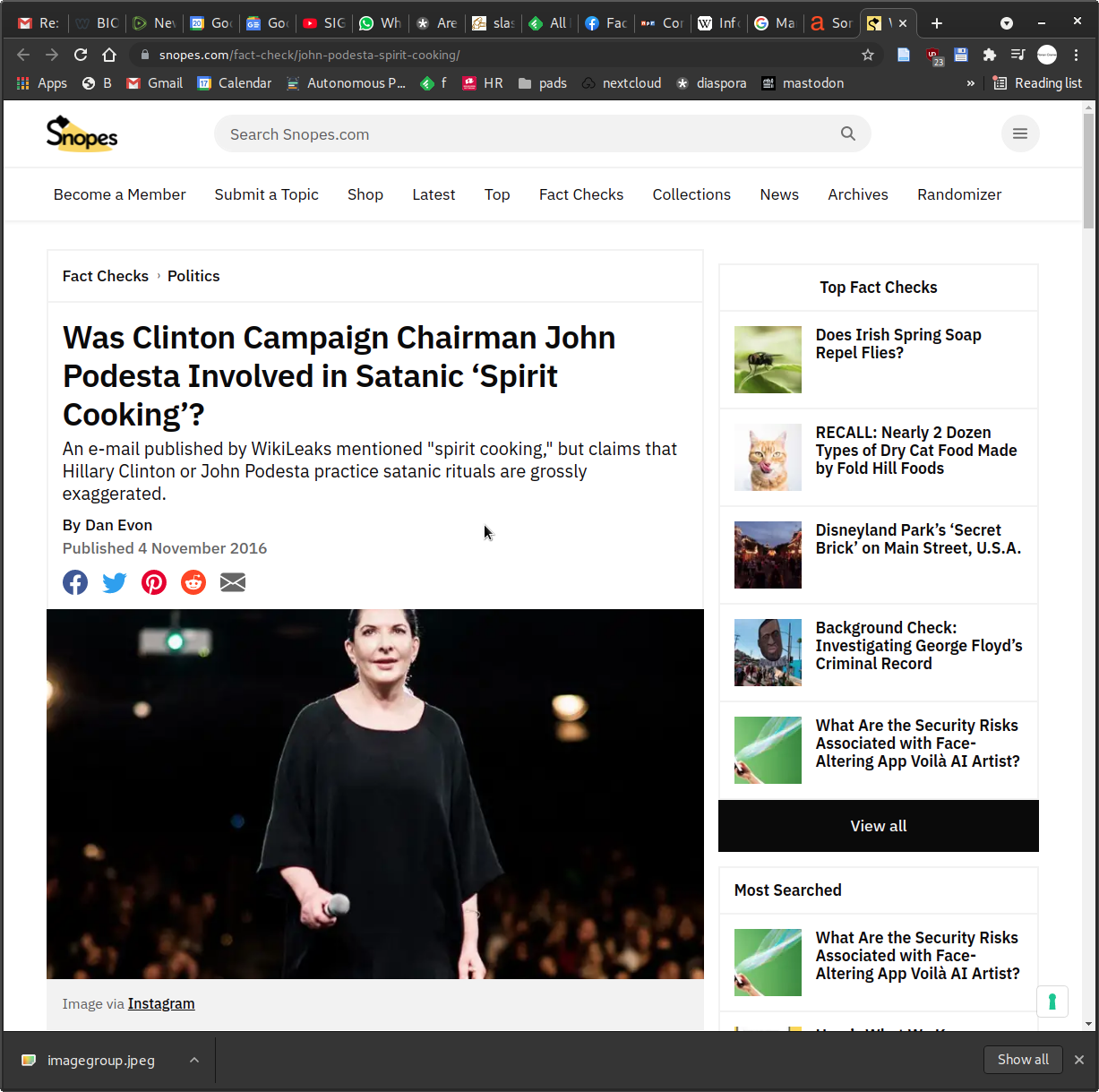Share article on Facebook icon
The width and height of the screenshot is (1099, 1092).
coord(75,582)
